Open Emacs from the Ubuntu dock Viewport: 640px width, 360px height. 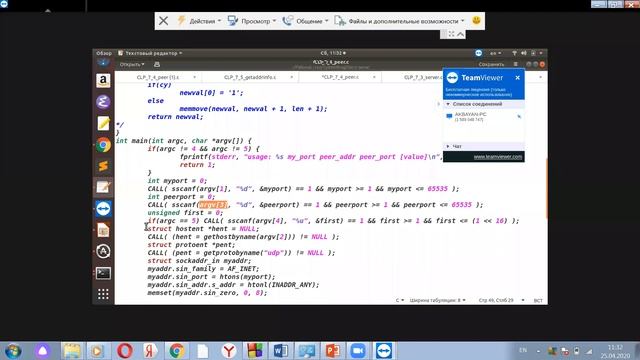click(x=103, y=102)
